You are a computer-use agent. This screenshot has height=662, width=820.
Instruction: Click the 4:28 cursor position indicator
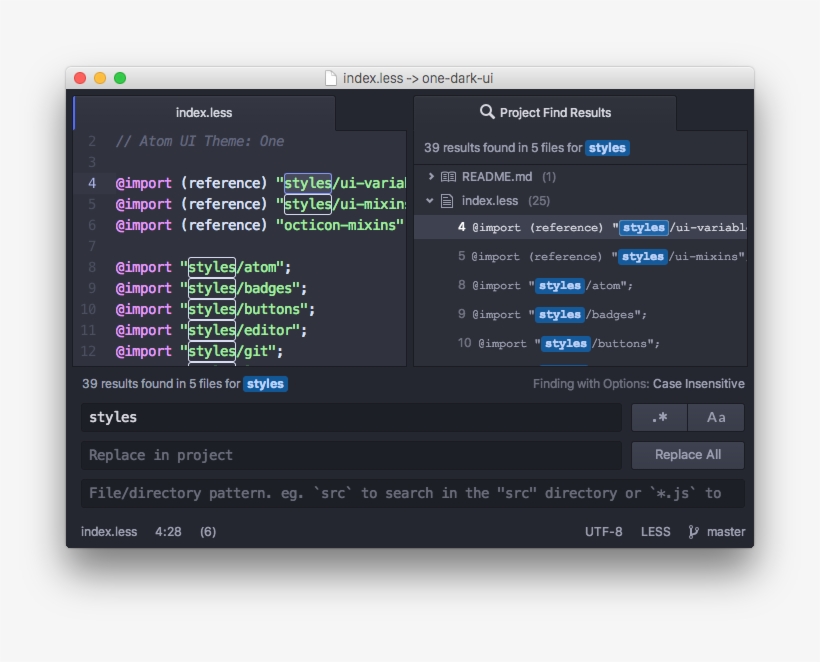(168, 532)
